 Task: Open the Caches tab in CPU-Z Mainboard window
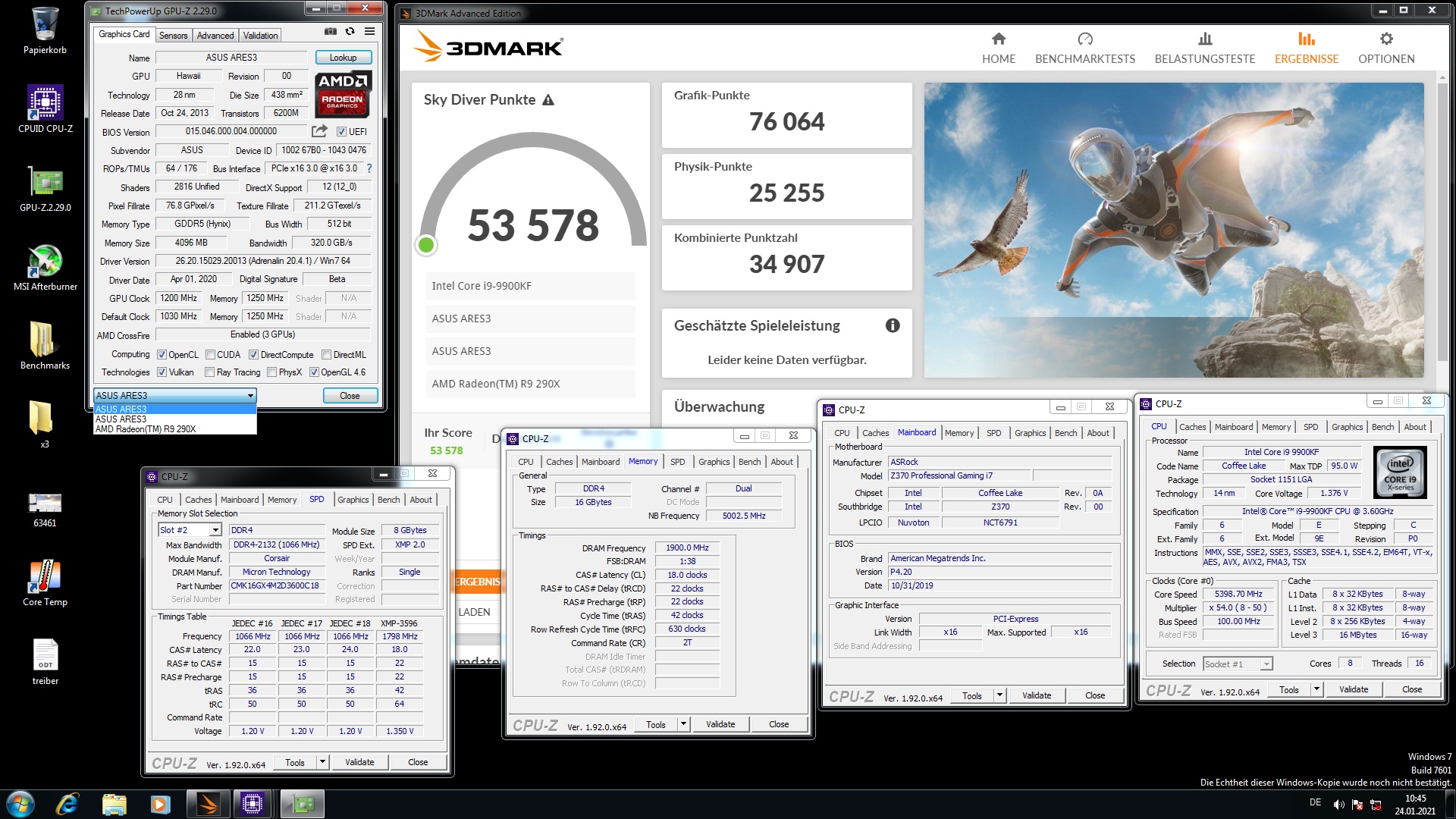point(875,433)
